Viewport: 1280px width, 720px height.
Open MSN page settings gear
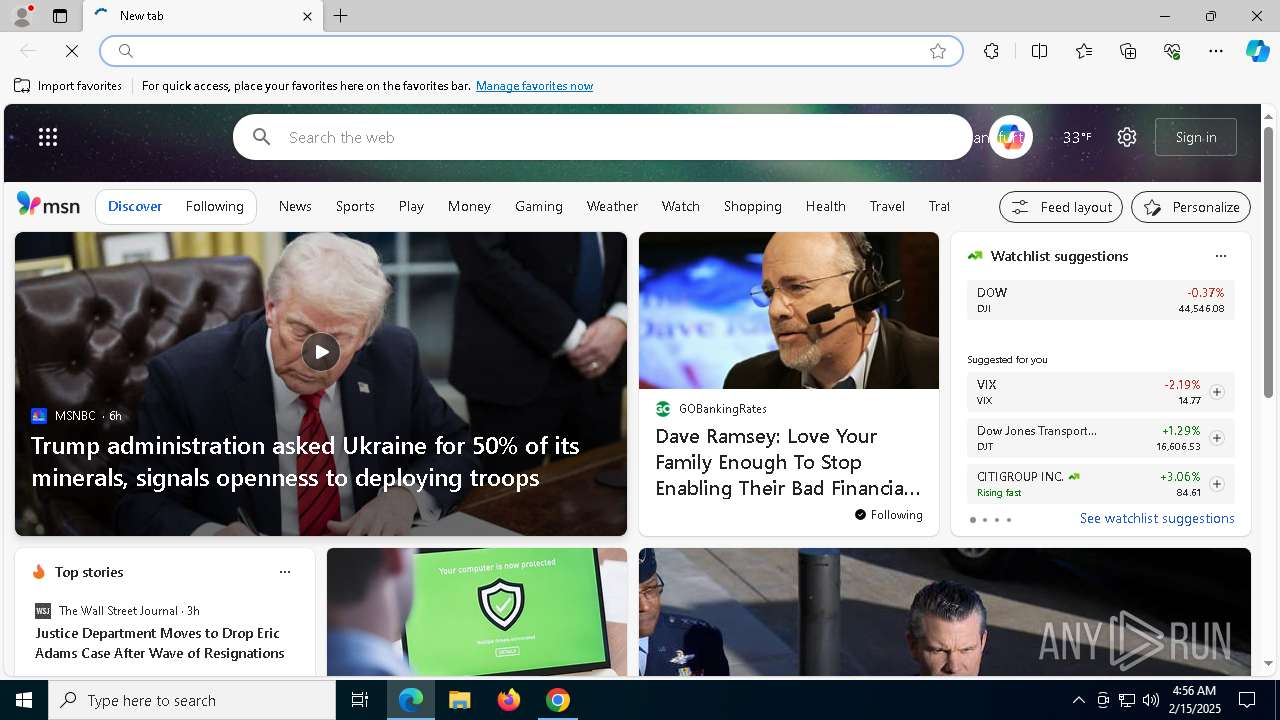(x=1127, y=137)
